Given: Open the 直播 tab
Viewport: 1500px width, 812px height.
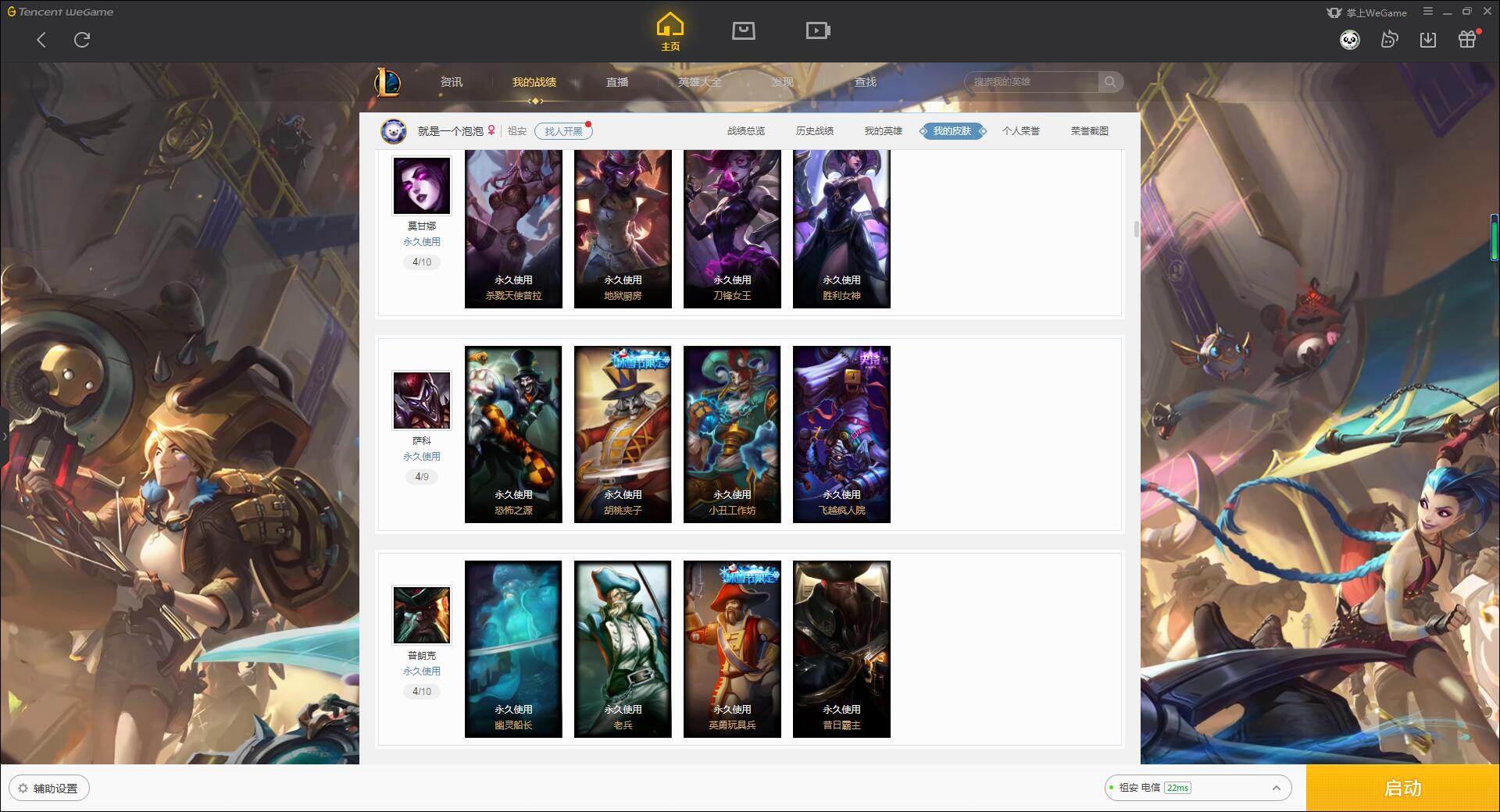Looking at the screenshot, I should pyautogui.click(x=617, y=82).
